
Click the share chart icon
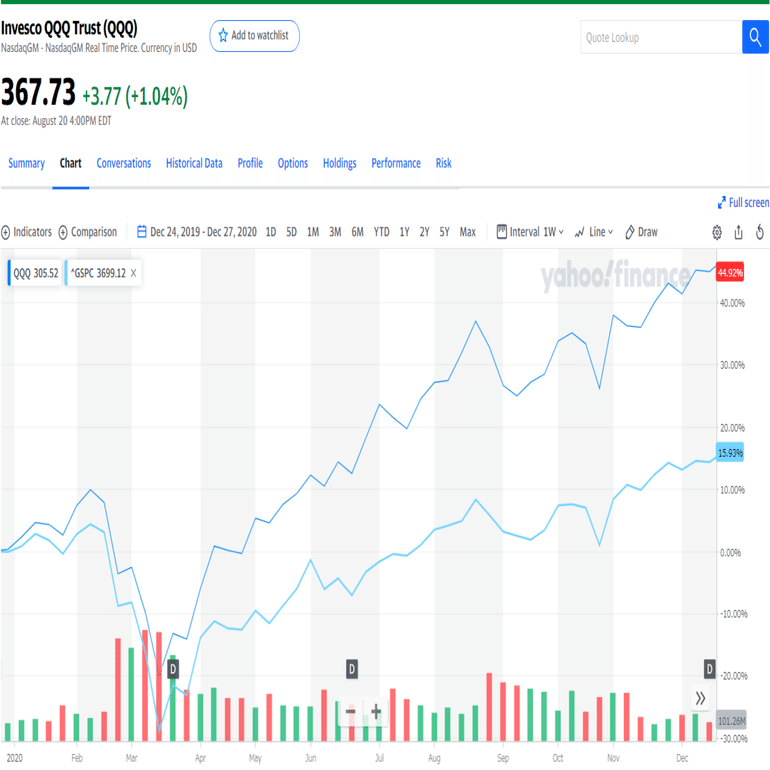tap(739, 232)
